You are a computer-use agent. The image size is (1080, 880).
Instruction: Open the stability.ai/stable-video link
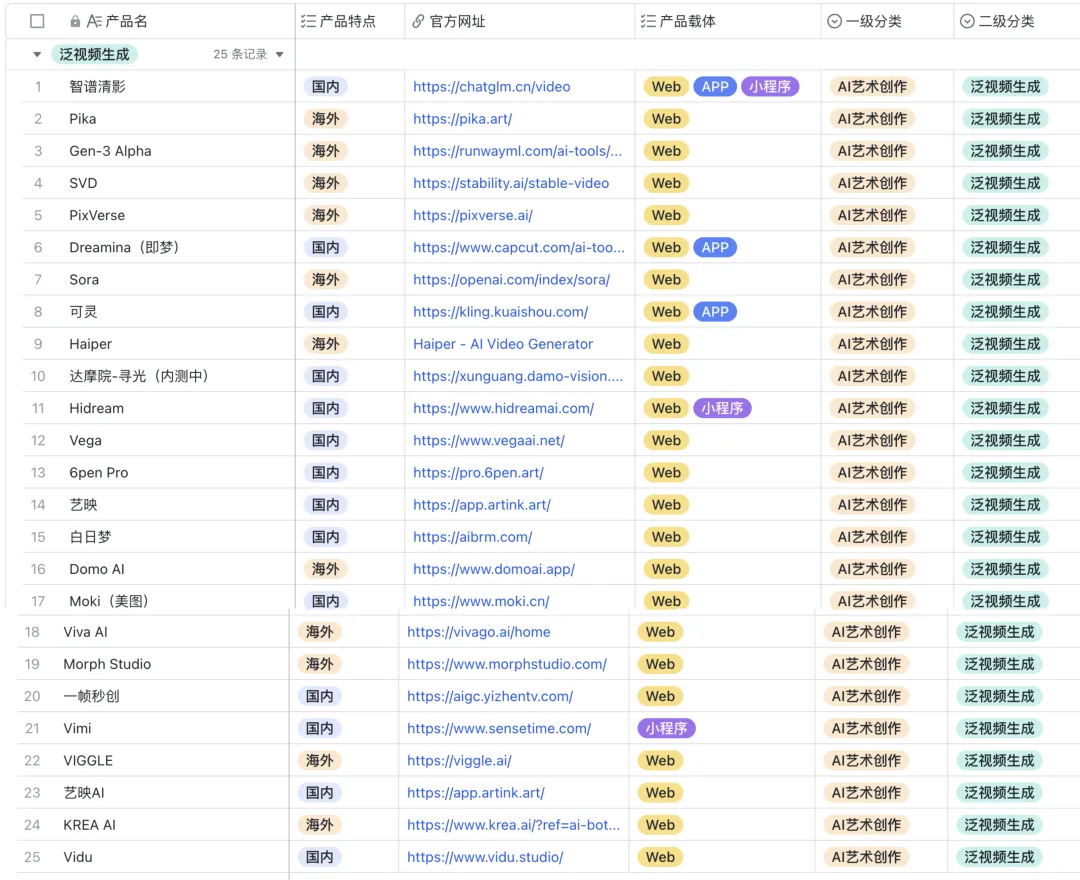pos(511,183)
